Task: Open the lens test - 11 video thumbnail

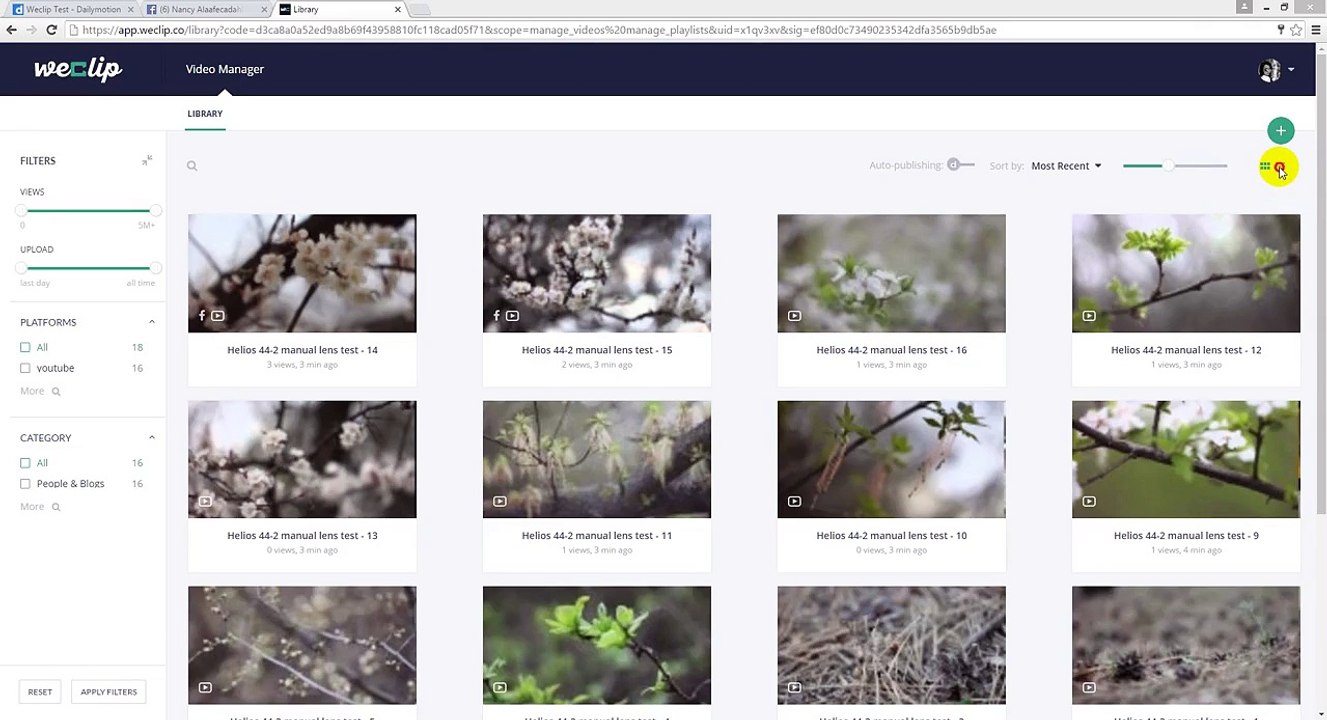Action: pyautogui.click(x=597, y=460)
